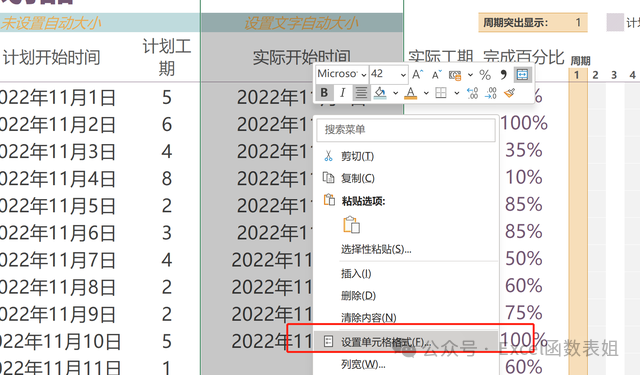Decrease decimal places
This screenshot has width=640, height=375.
click(x=490, y=93)
